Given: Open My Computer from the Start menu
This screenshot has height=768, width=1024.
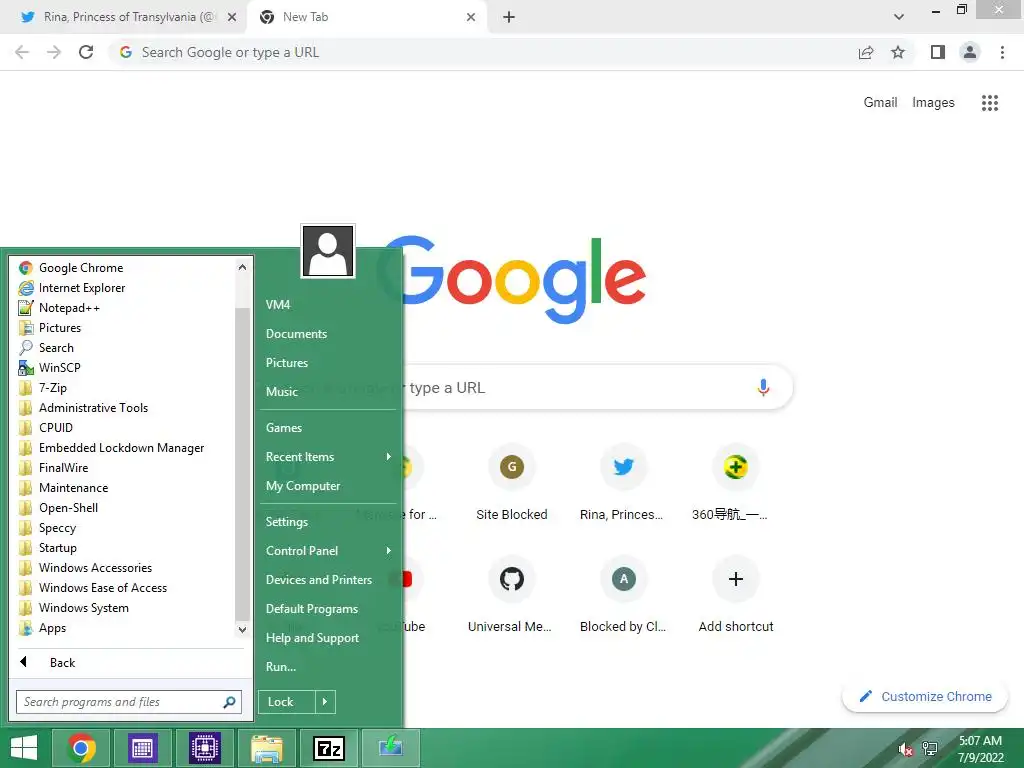Looking at the screenshot, I should click(x=303, y=486).
